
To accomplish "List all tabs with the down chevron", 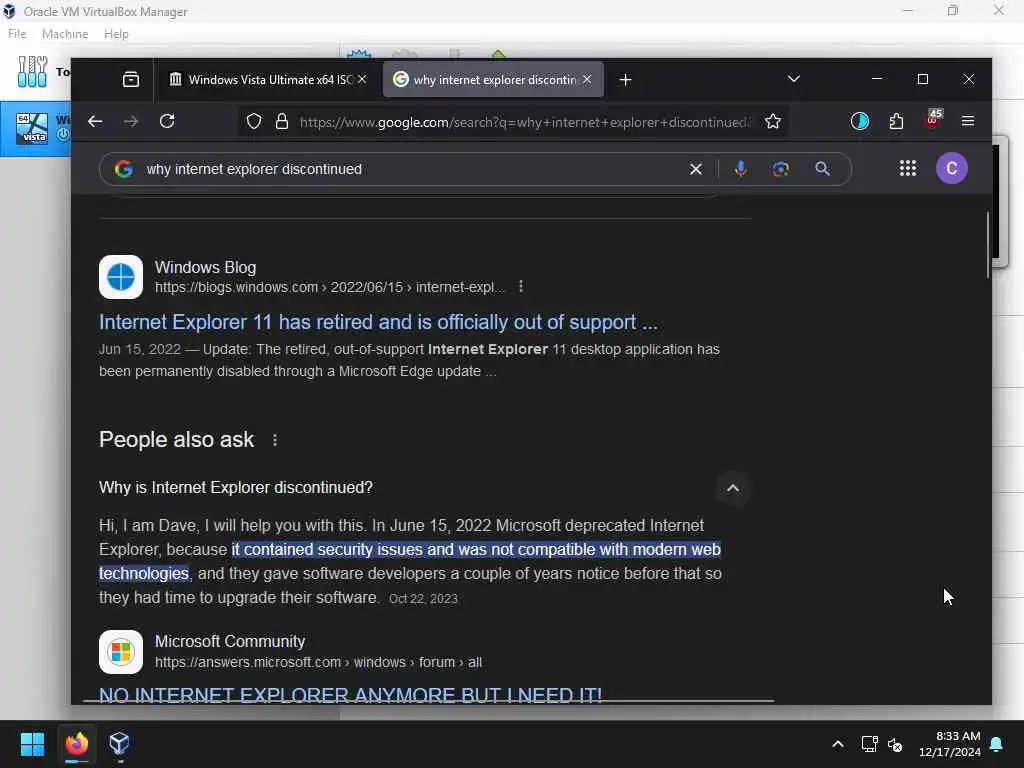I will 793,79.
